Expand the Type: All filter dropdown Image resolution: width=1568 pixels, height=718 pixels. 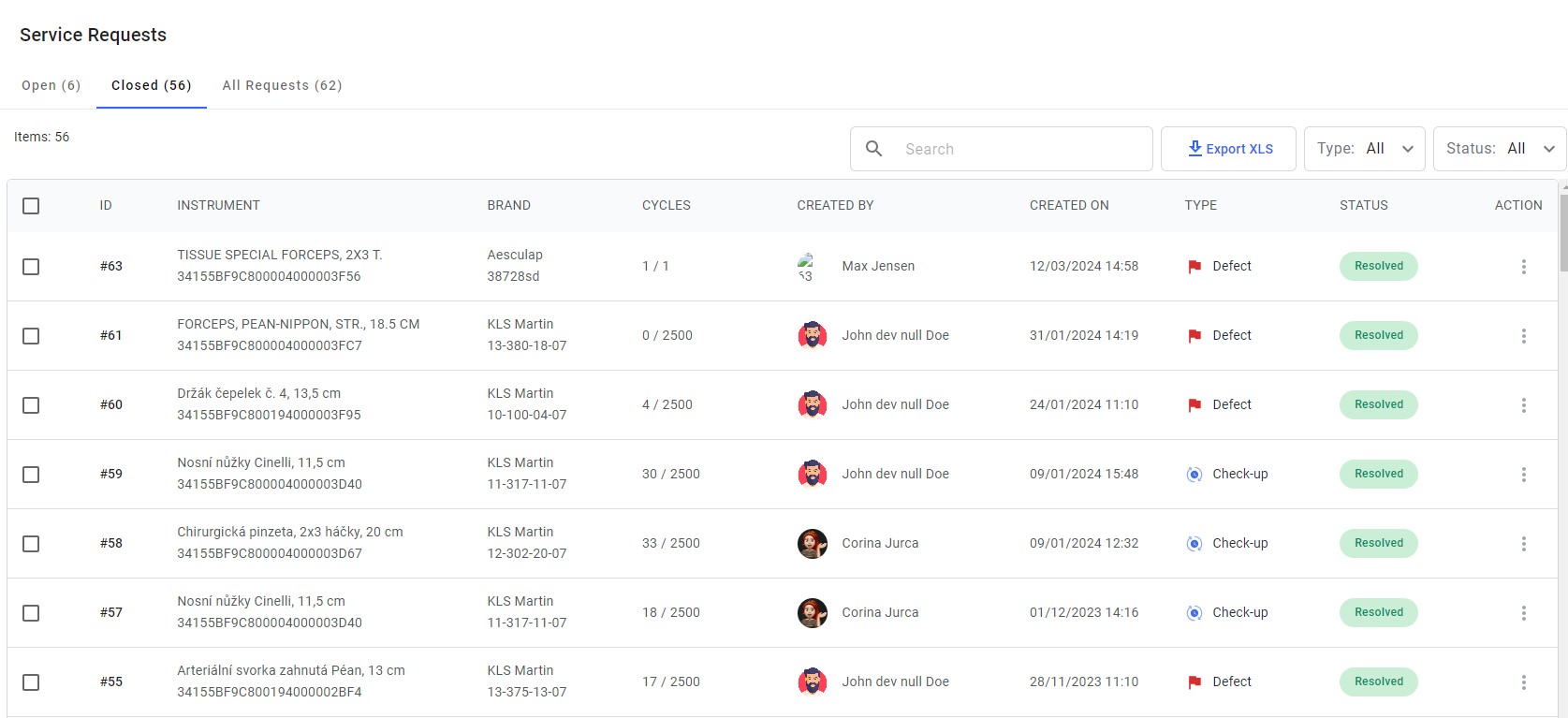point(1364,149)
